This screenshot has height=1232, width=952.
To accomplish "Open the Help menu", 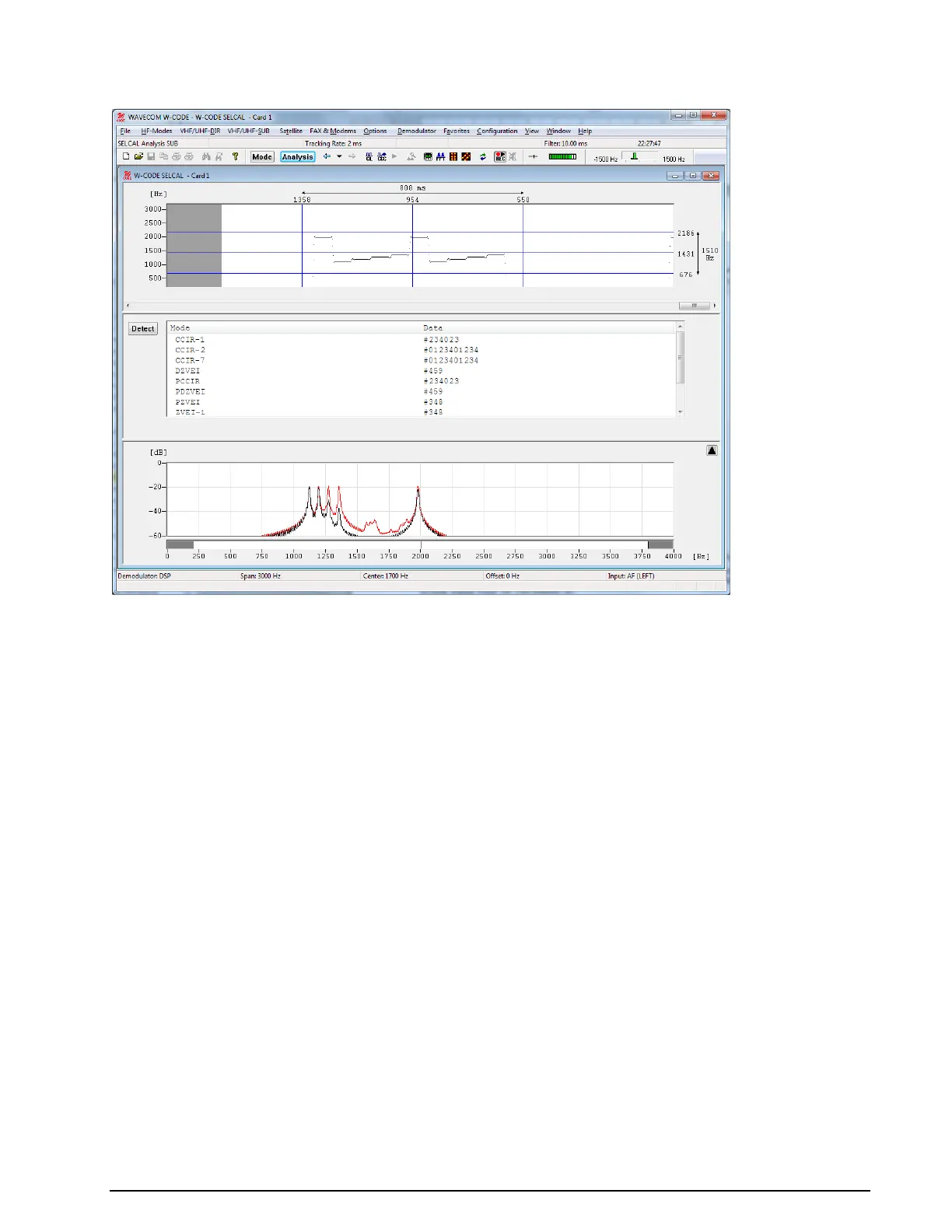I will pyautogui.click(x=585, y=131).
